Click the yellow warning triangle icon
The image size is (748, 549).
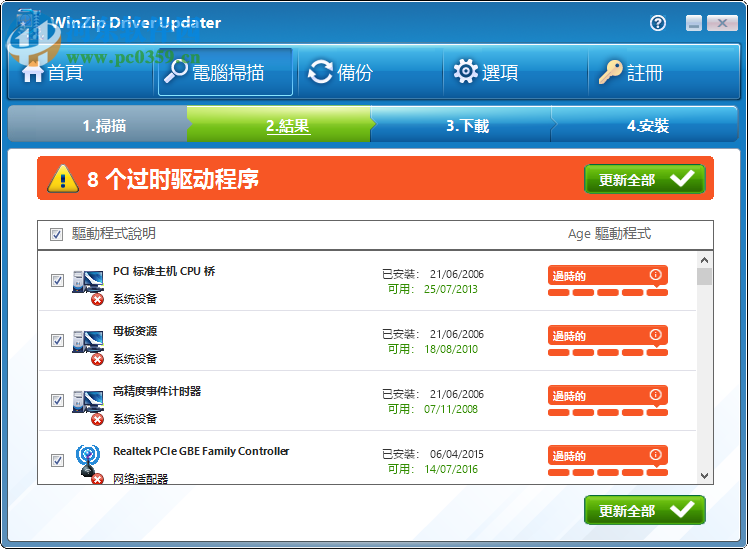(63, 179)
